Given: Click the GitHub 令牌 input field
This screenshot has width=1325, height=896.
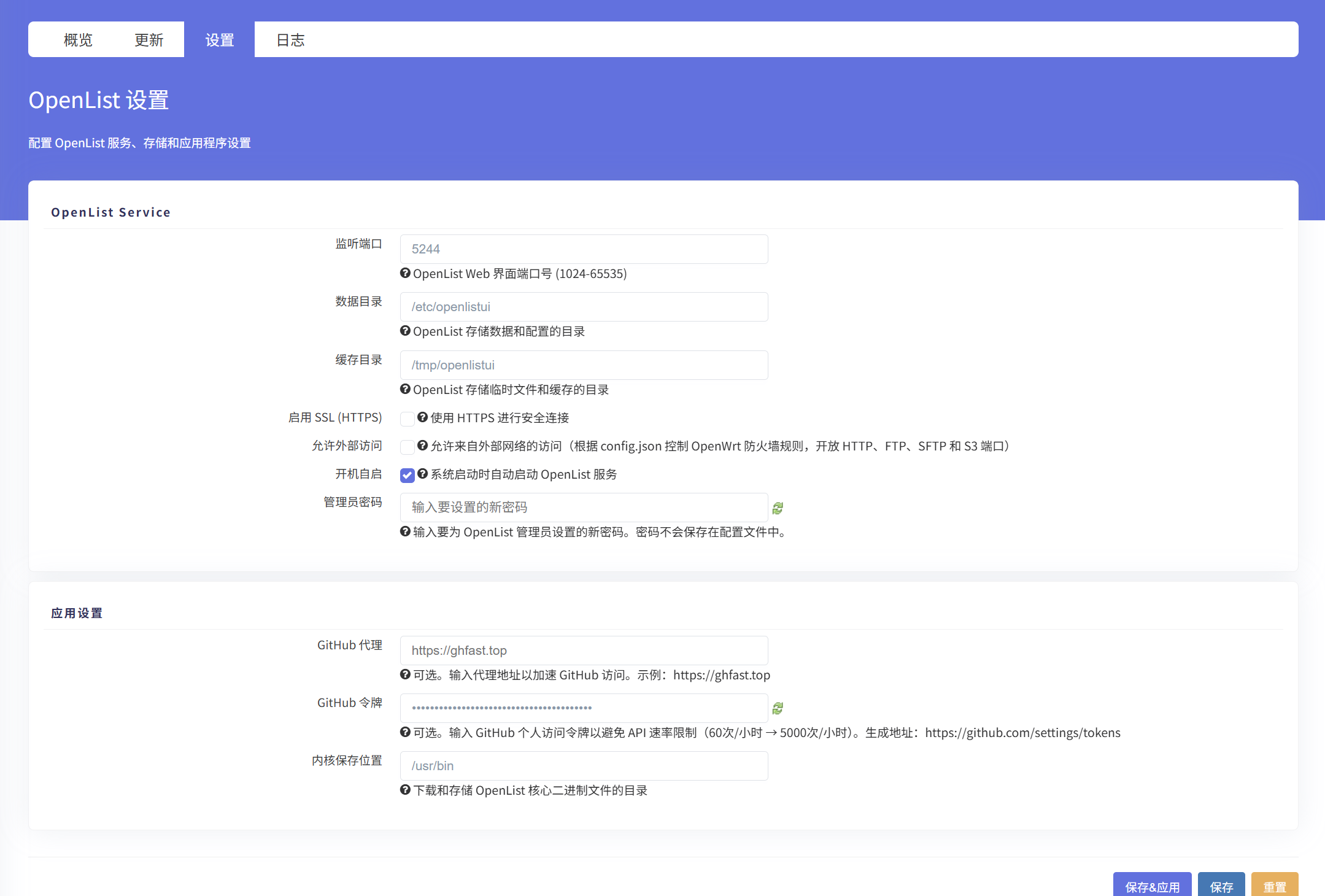Looking at the screenshot, I should pyautogui.click(x=584, y=708).
